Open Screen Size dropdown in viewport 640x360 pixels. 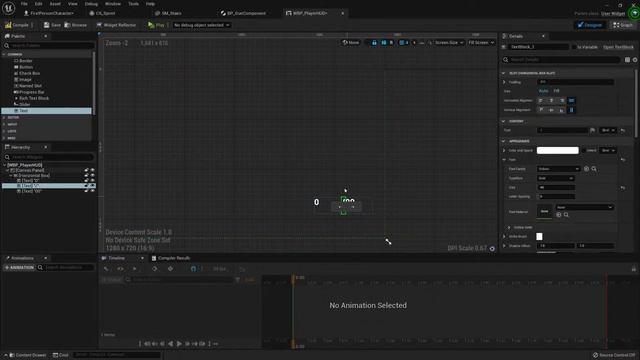(x=448, y=42)
